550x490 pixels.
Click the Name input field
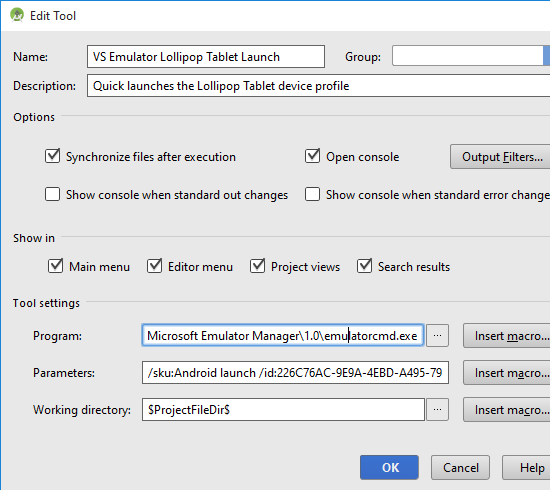tap(206, 56)
